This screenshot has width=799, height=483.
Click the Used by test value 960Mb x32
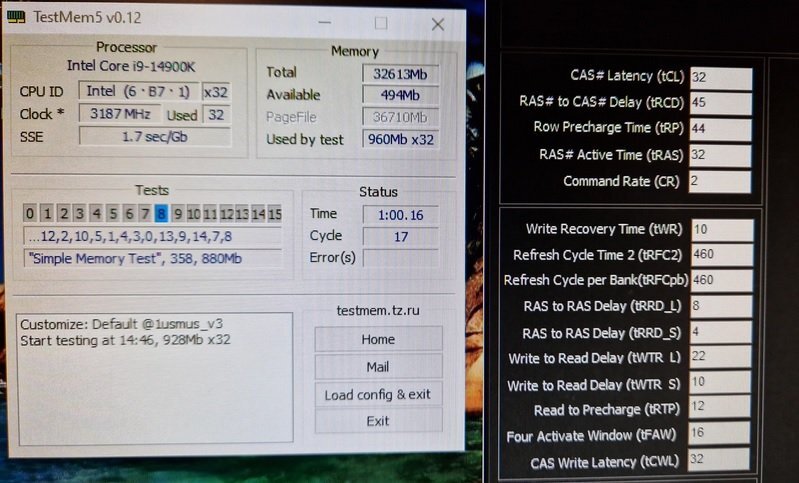tap(400, 140)
